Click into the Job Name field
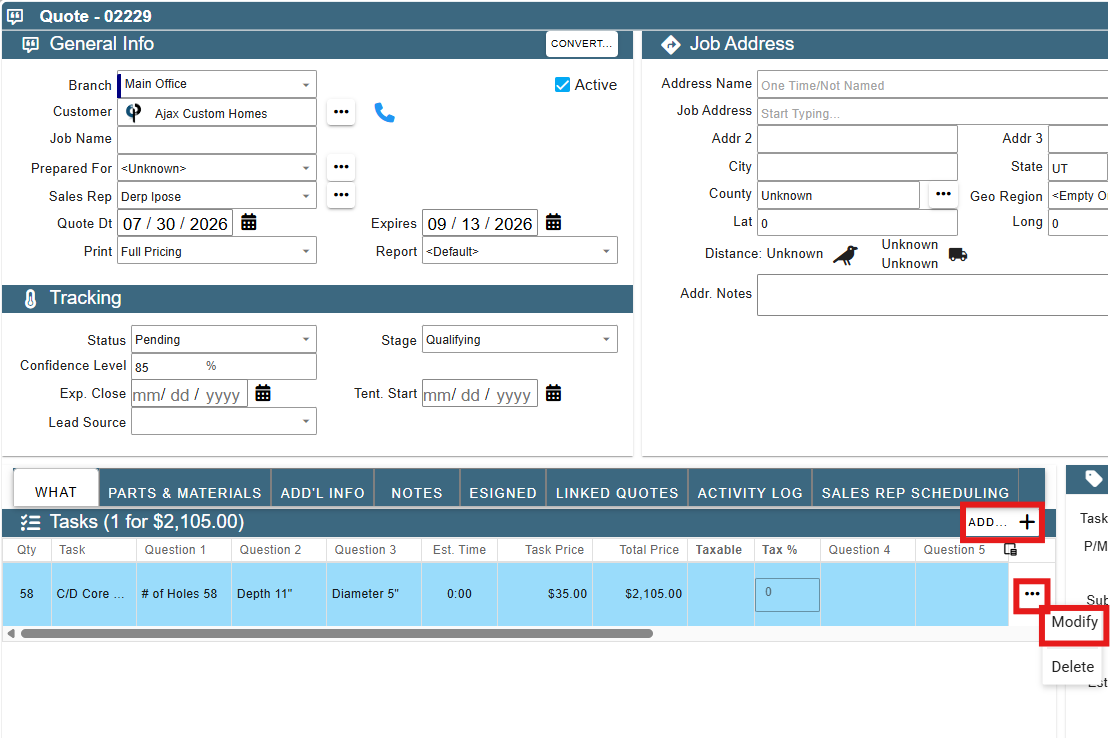This screenshot has width=1110, height=738. point(217,139)
